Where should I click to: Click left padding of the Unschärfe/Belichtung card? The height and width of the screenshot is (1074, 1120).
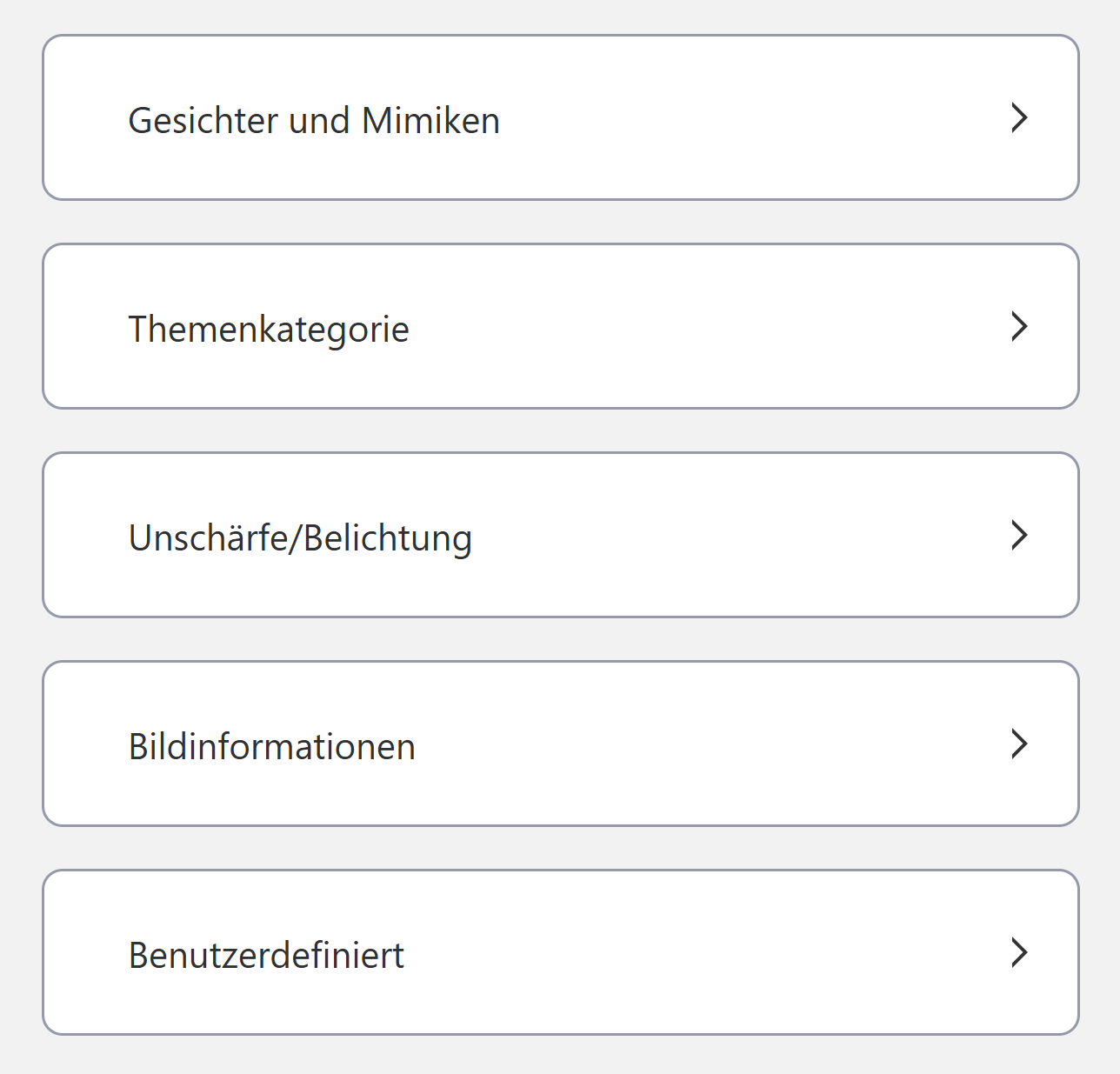[85, 535]
